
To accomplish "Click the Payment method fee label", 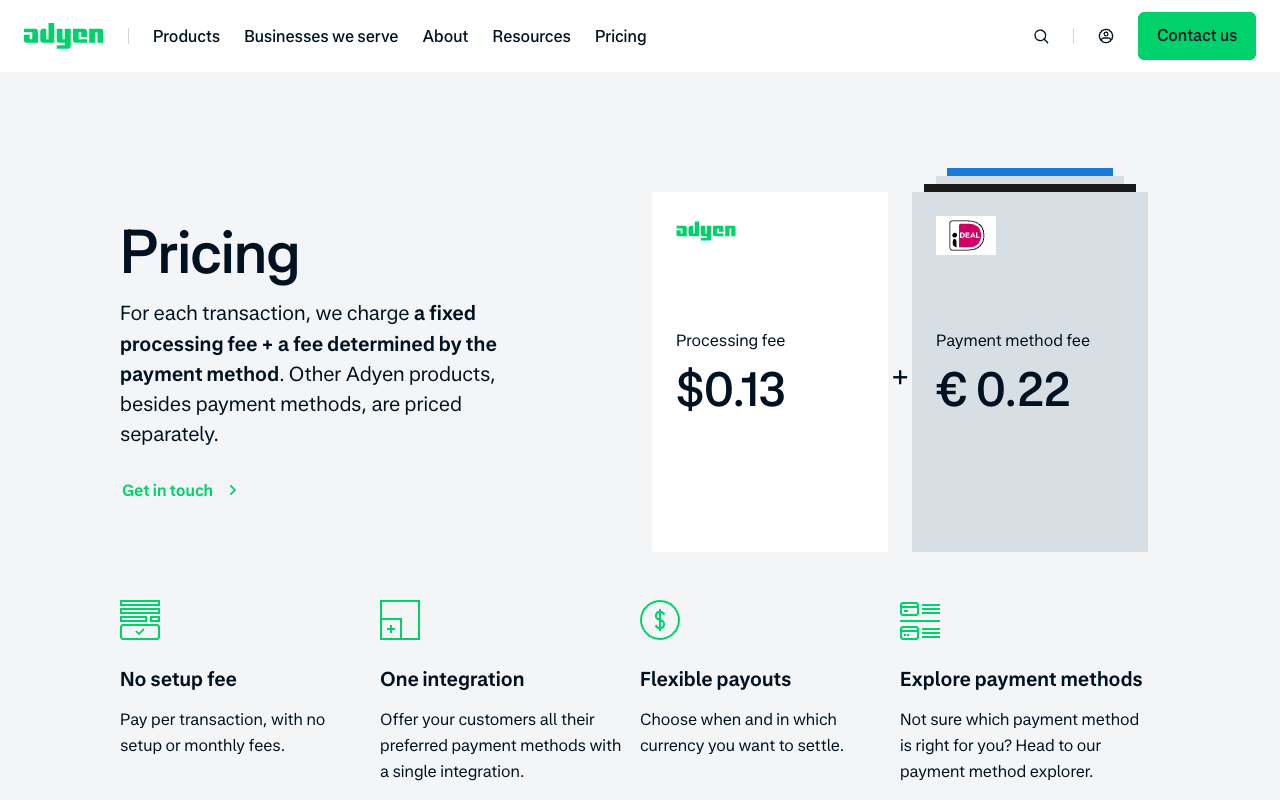I will tap(1013, 340).
